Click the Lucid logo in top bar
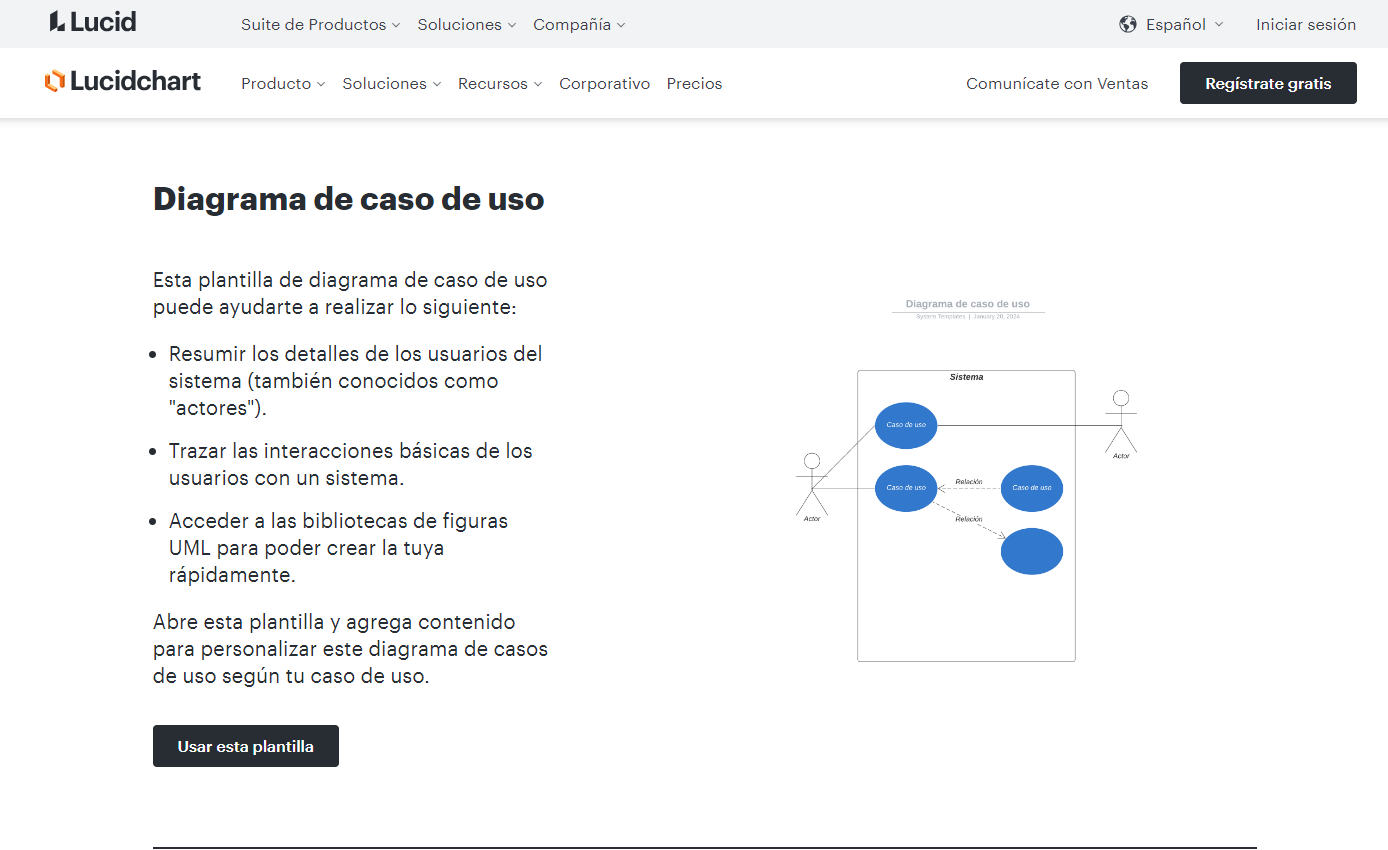This screenshot has width=1388, height=850. [x=93, y=22]
